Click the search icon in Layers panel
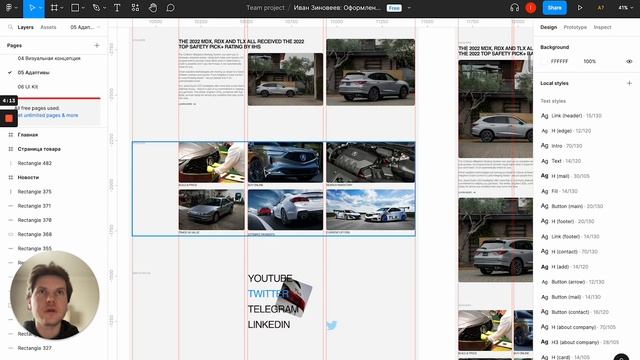The width and height of the screenshot is (640, 360). (10, 27)
